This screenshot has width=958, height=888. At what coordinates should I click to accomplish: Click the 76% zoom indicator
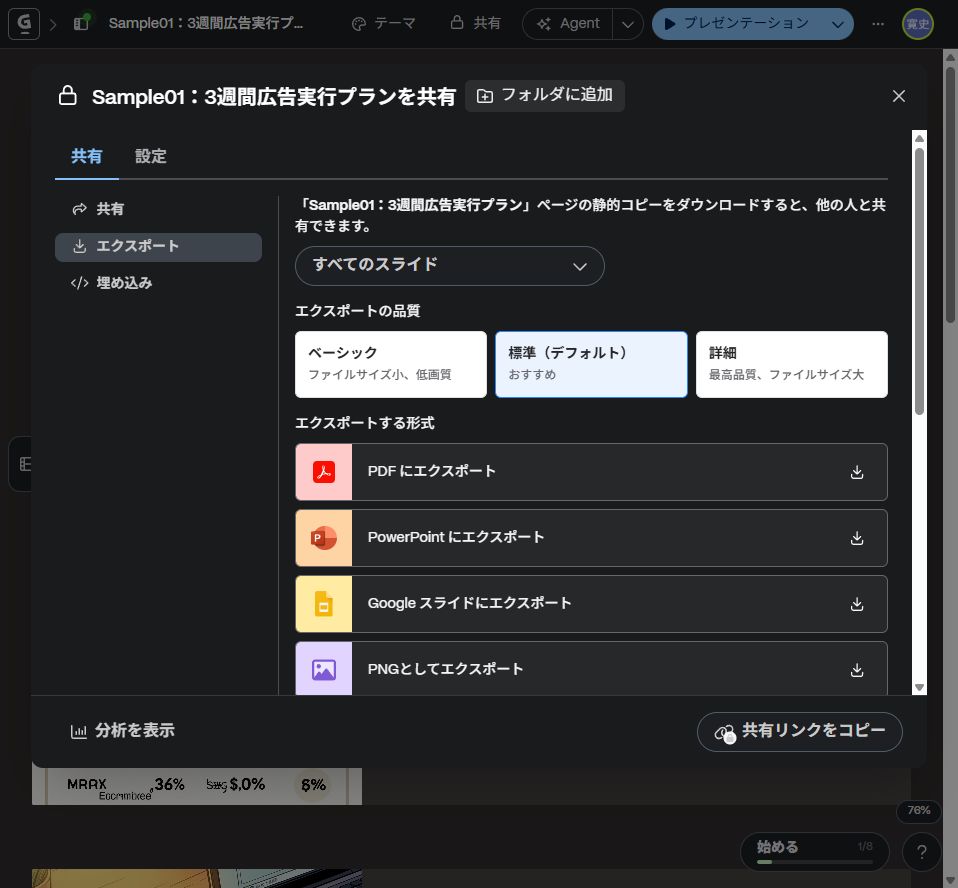pos(918,810)
